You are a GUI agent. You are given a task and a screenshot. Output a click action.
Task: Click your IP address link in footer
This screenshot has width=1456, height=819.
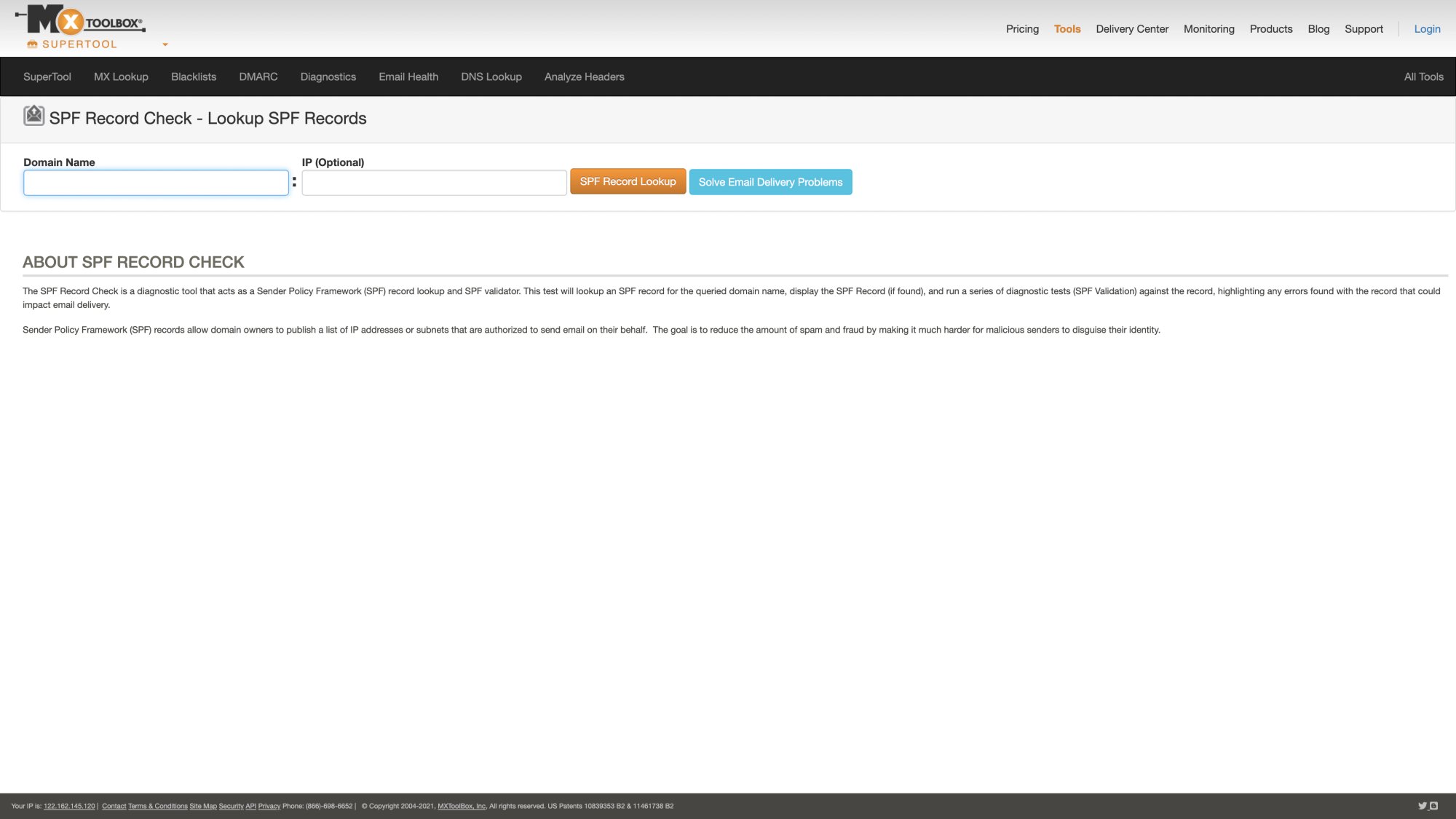tap(68, 806)
